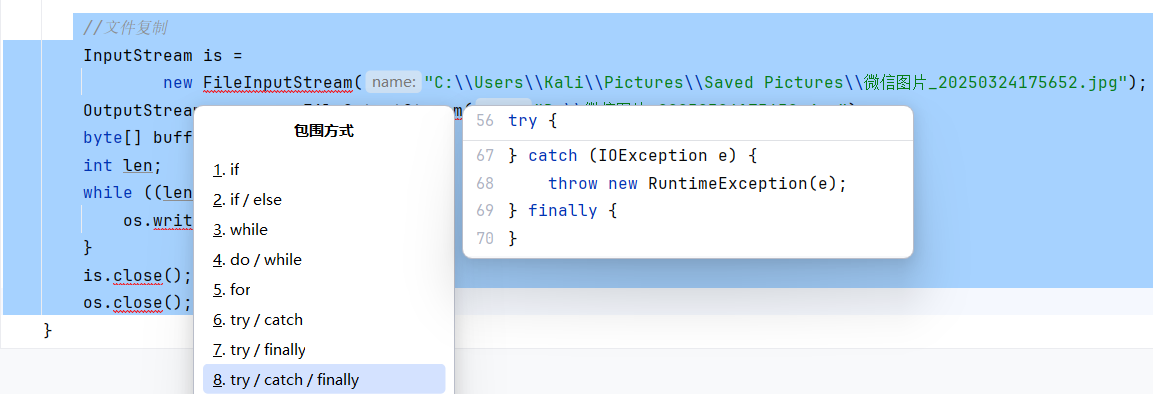Click FileInputStream class name in code
Image resolution: width=1153 pixels, height=394 pixels.
pyautogui.click(x=279, y=82)
